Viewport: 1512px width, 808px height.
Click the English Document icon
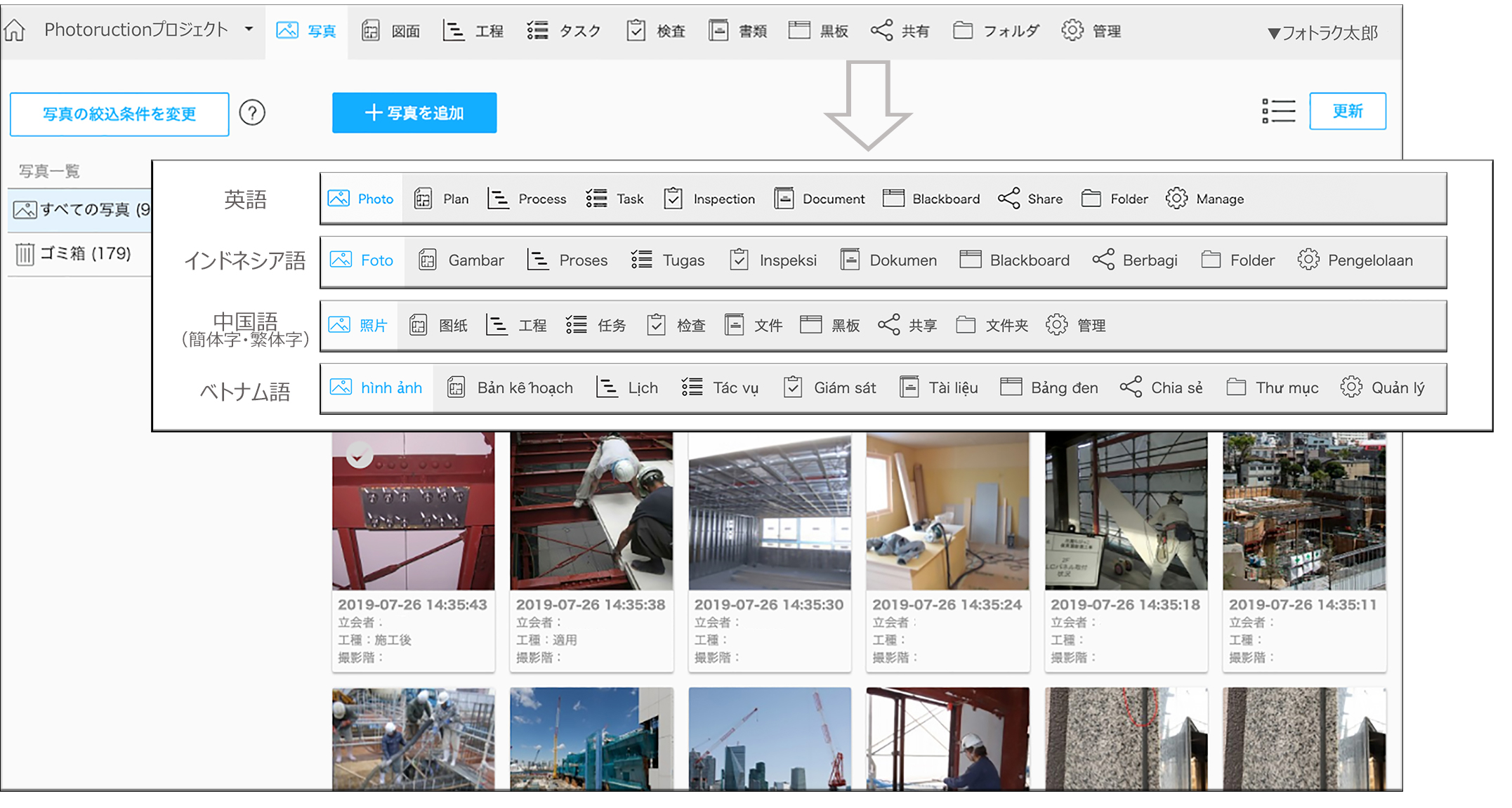coord(784,199)
